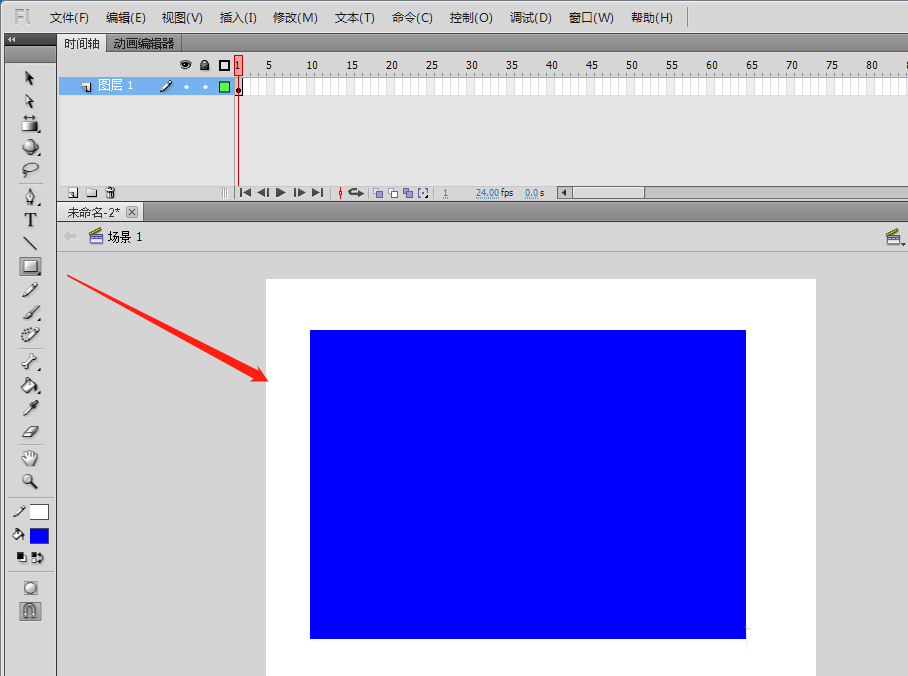Play the timeline animation
The height and width of the screenshot is (676, 908).
click(x=281, y=193)
